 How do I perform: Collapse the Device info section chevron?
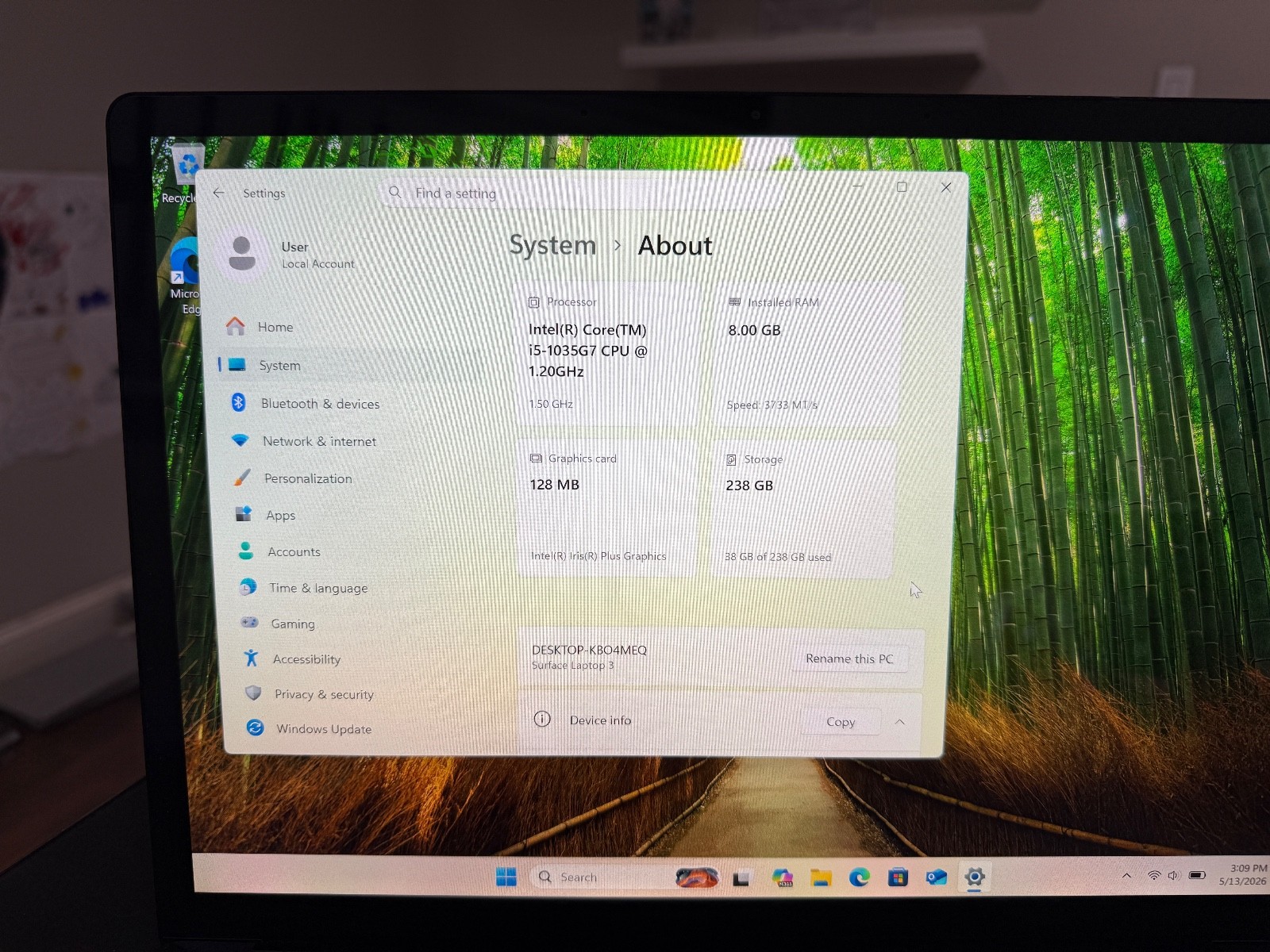coord(900,722)
